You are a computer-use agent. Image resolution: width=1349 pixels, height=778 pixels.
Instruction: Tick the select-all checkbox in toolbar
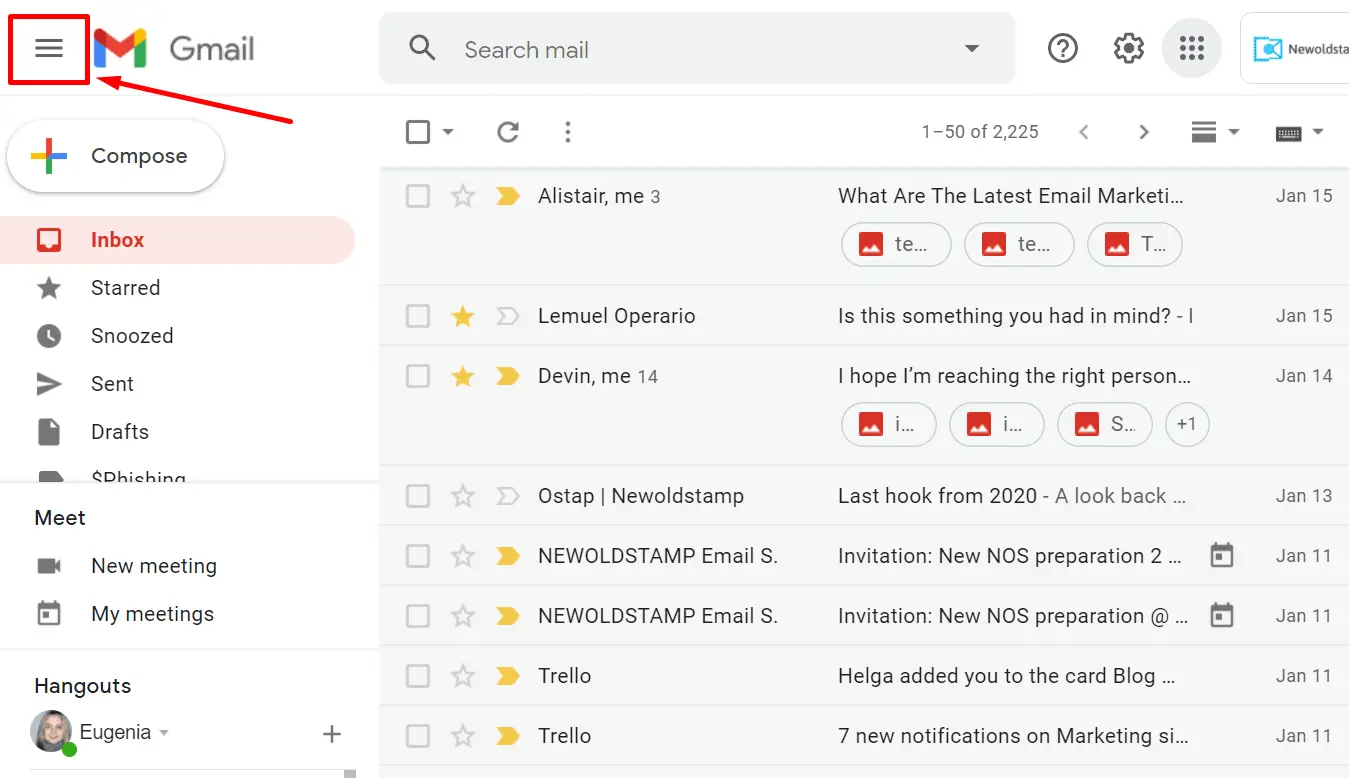tap(418, 132)
